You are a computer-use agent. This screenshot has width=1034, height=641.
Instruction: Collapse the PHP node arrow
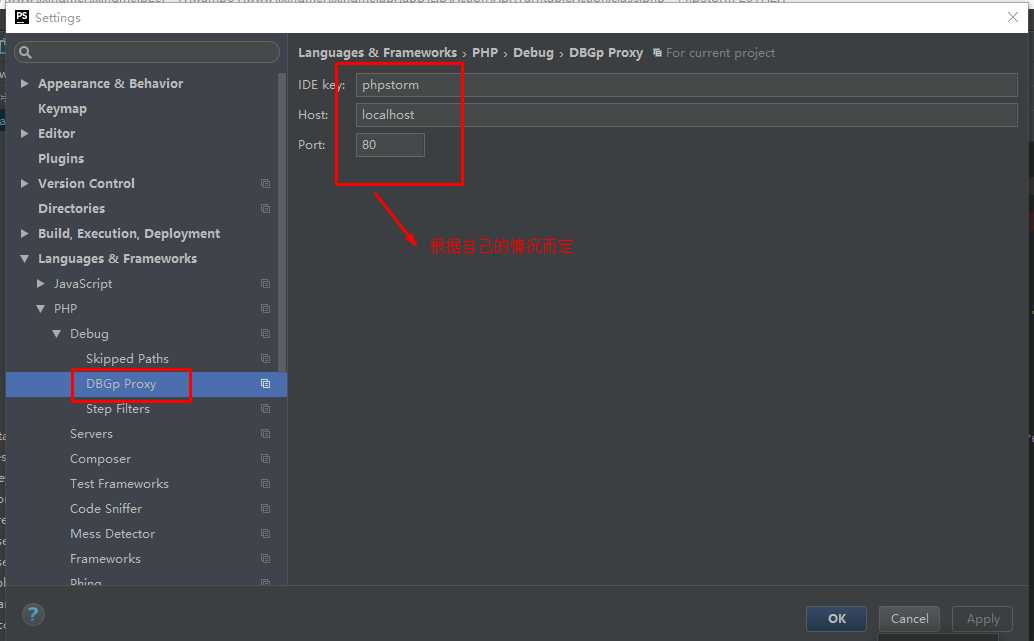(x=41, y=309)
